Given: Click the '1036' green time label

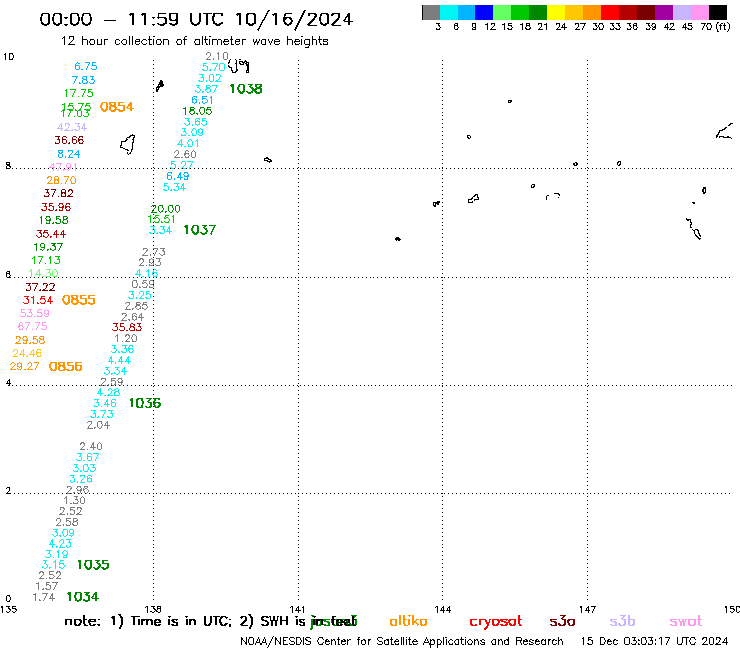Looking at the screenshot, I should pos(145,403).
